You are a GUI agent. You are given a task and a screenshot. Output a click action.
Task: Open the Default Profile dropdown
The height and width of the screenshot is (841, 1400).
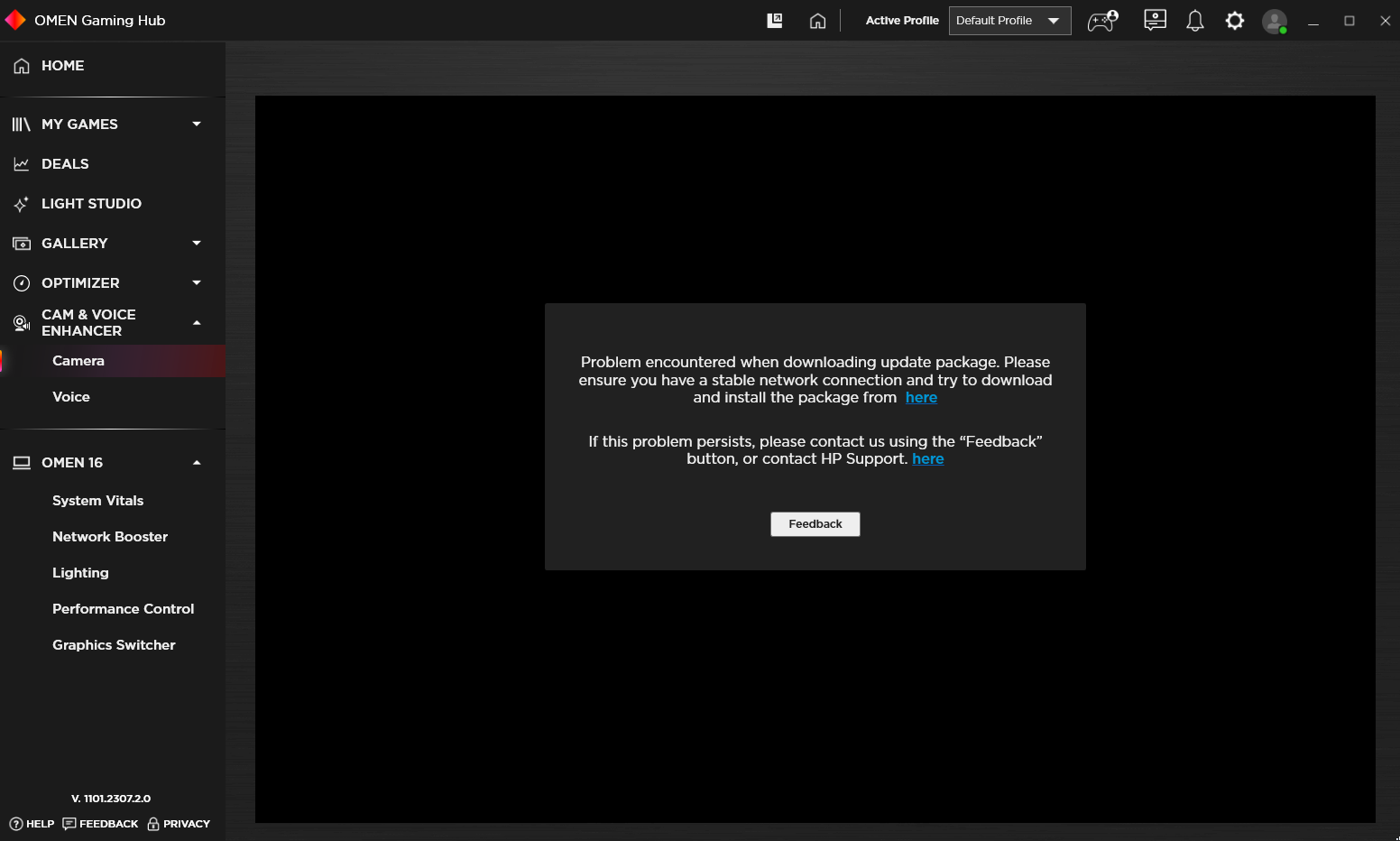(1009, 20)
